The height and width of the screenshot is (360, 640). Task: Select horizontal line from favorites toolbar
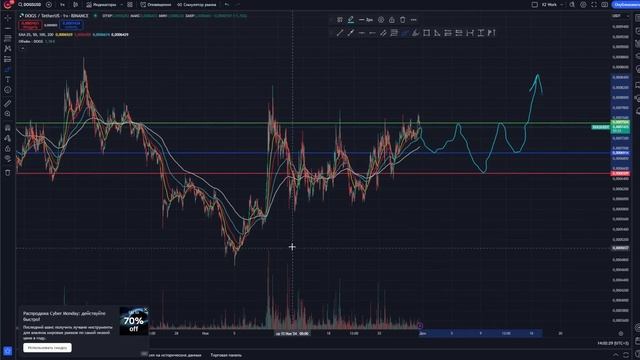tap(361, 33)
